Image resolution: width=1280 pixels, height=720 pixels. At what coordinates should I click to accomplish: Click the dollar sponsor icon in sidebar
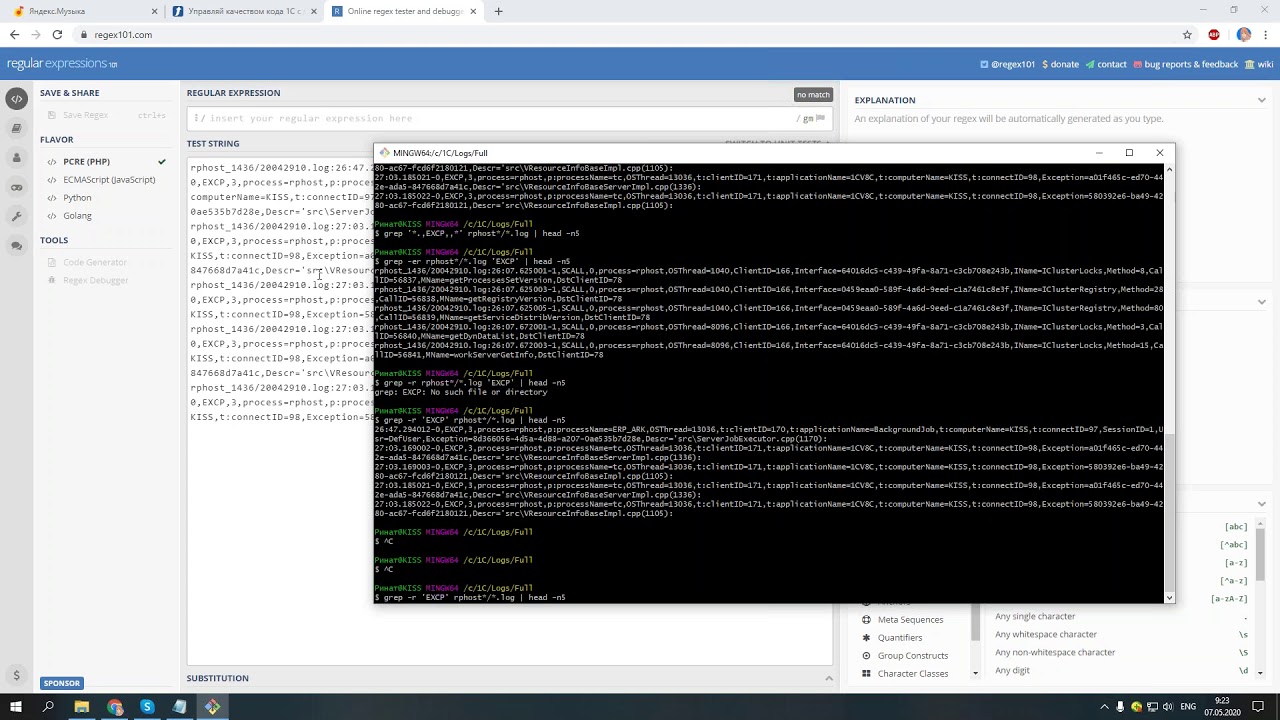(16, 676)
